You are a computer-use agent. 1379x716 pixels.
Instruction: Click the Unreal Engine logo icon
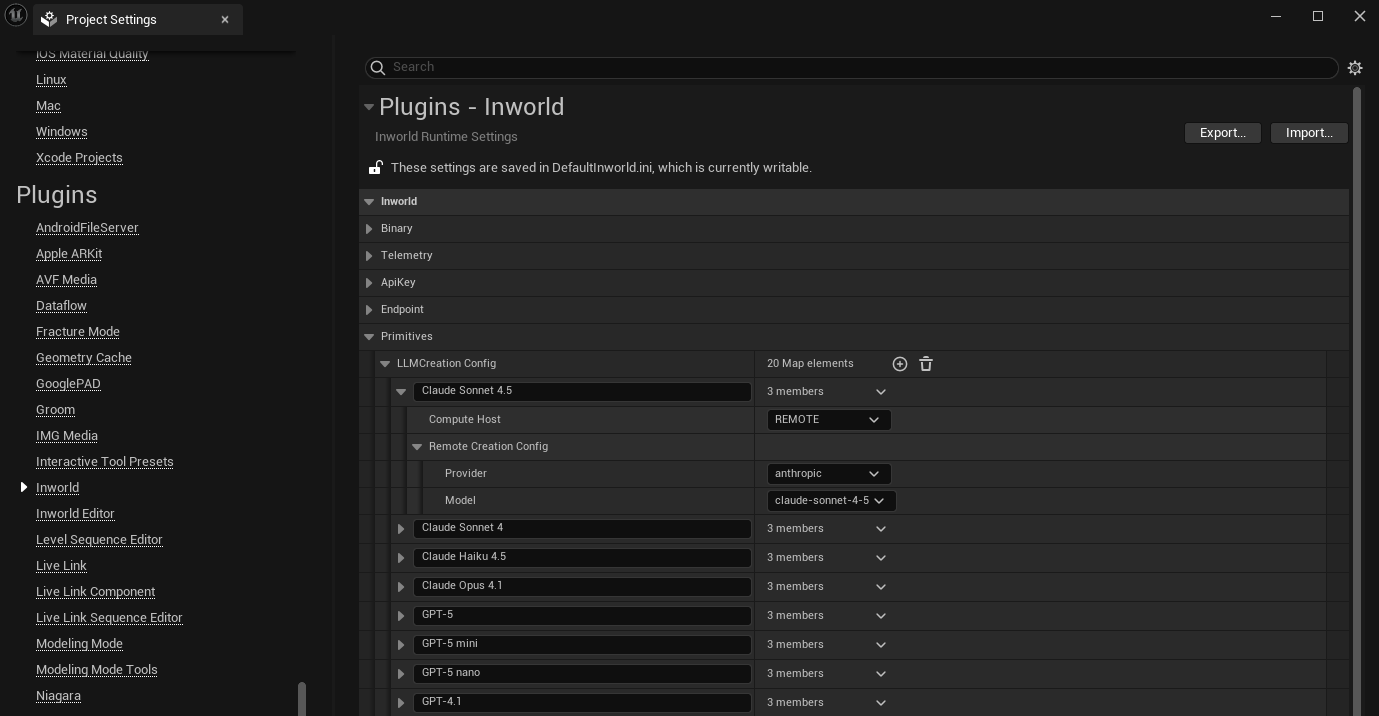pyautogui.click(x=16, y=17)
